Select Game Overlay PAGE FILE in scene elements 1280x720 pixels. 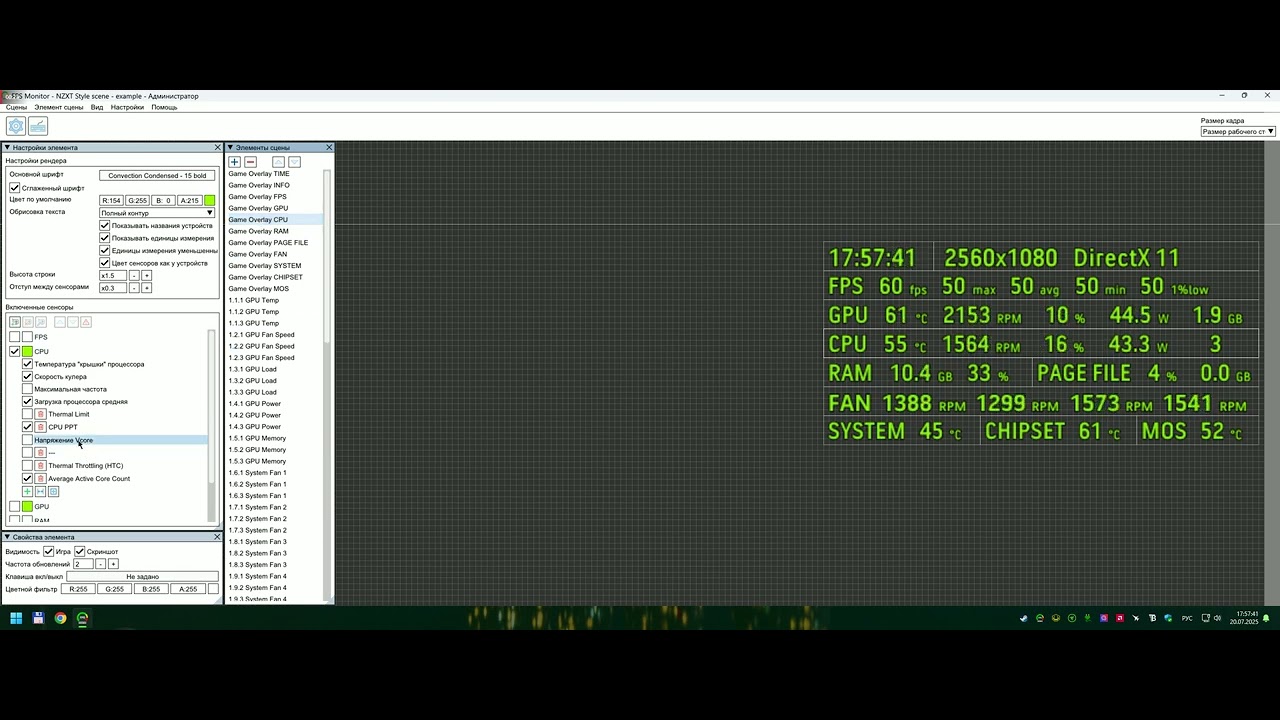click(268, 243)
